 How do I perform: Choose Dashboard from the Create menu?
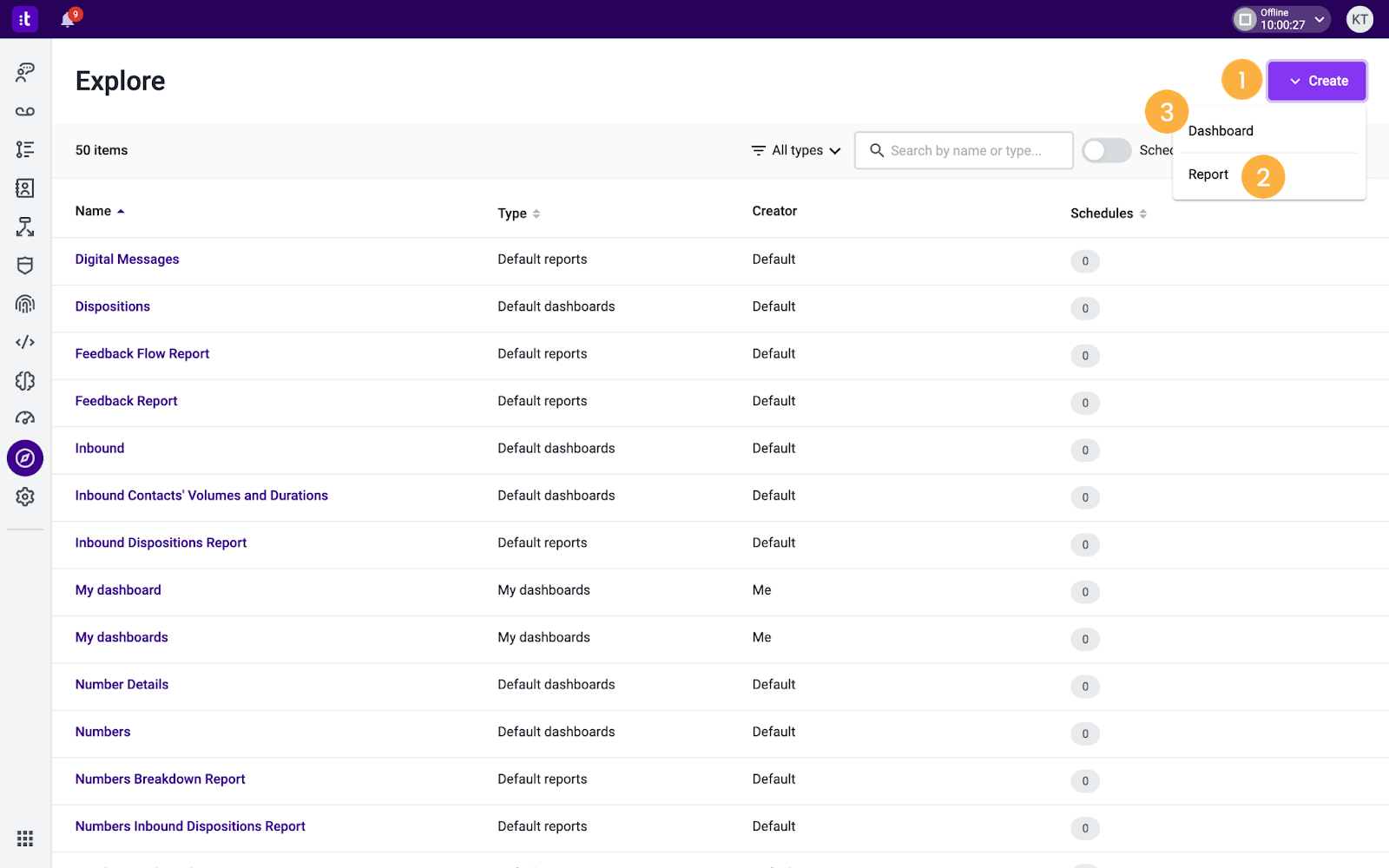pyautogui.click(x=1220, y=130)
